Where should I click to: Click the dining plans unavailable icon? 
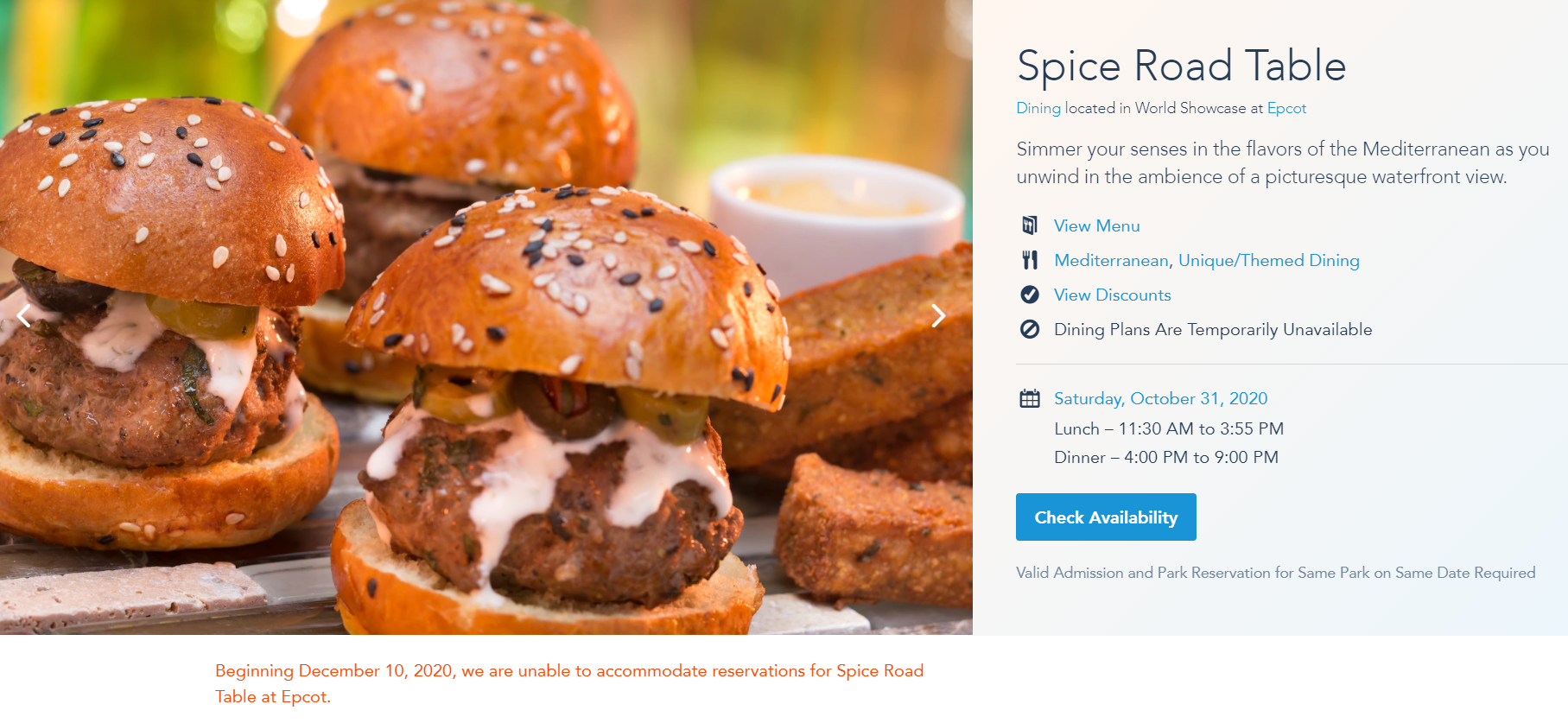pos(1030,329)
